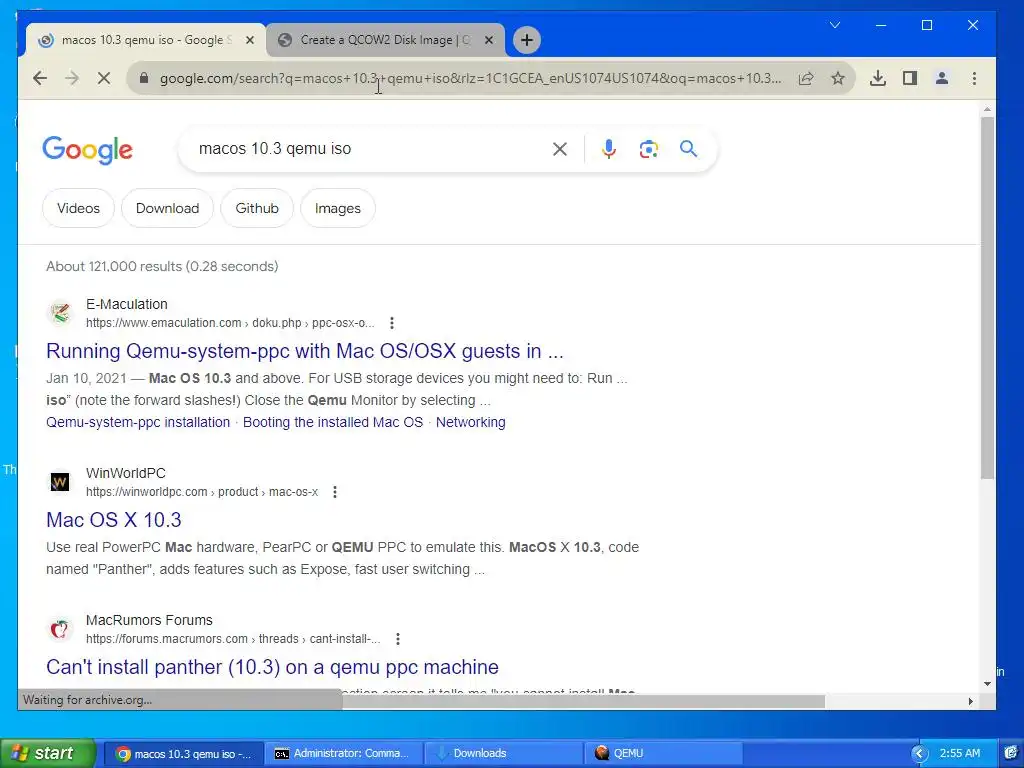Click Chrome taskbar button 'macos 10.3 qemu iso'
This screenshot has height=768, width=1024.
click(x=185, y=754)
